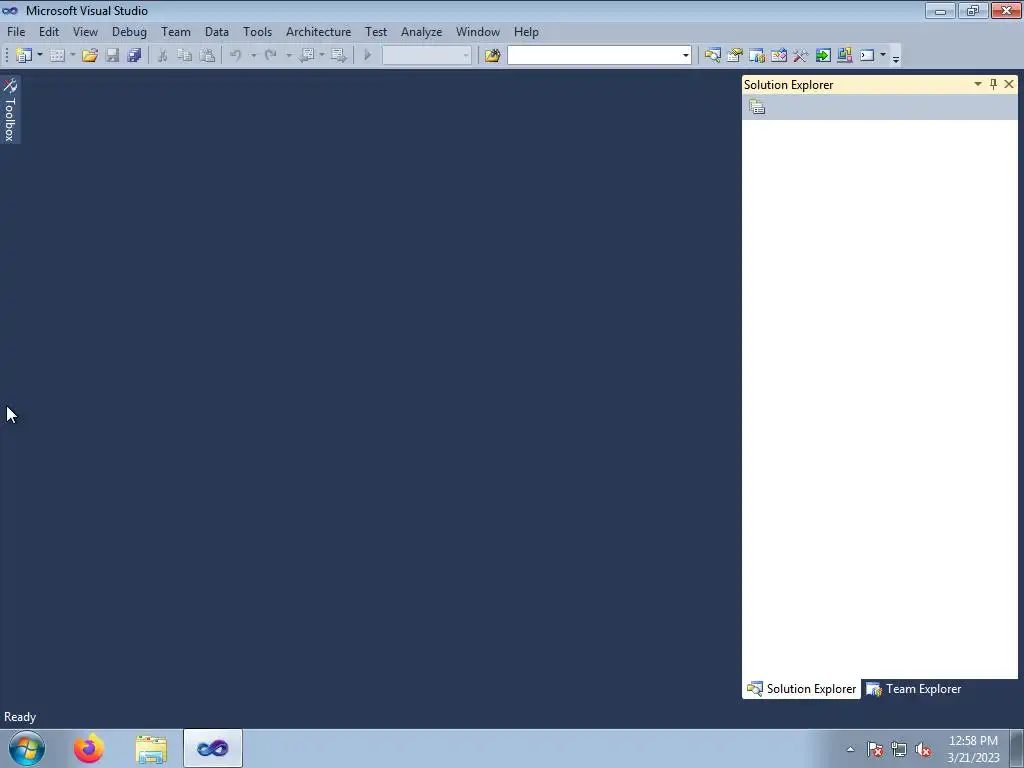Click the Navigate Forward icon
1024x768 pixels.
tap(339, 56)
